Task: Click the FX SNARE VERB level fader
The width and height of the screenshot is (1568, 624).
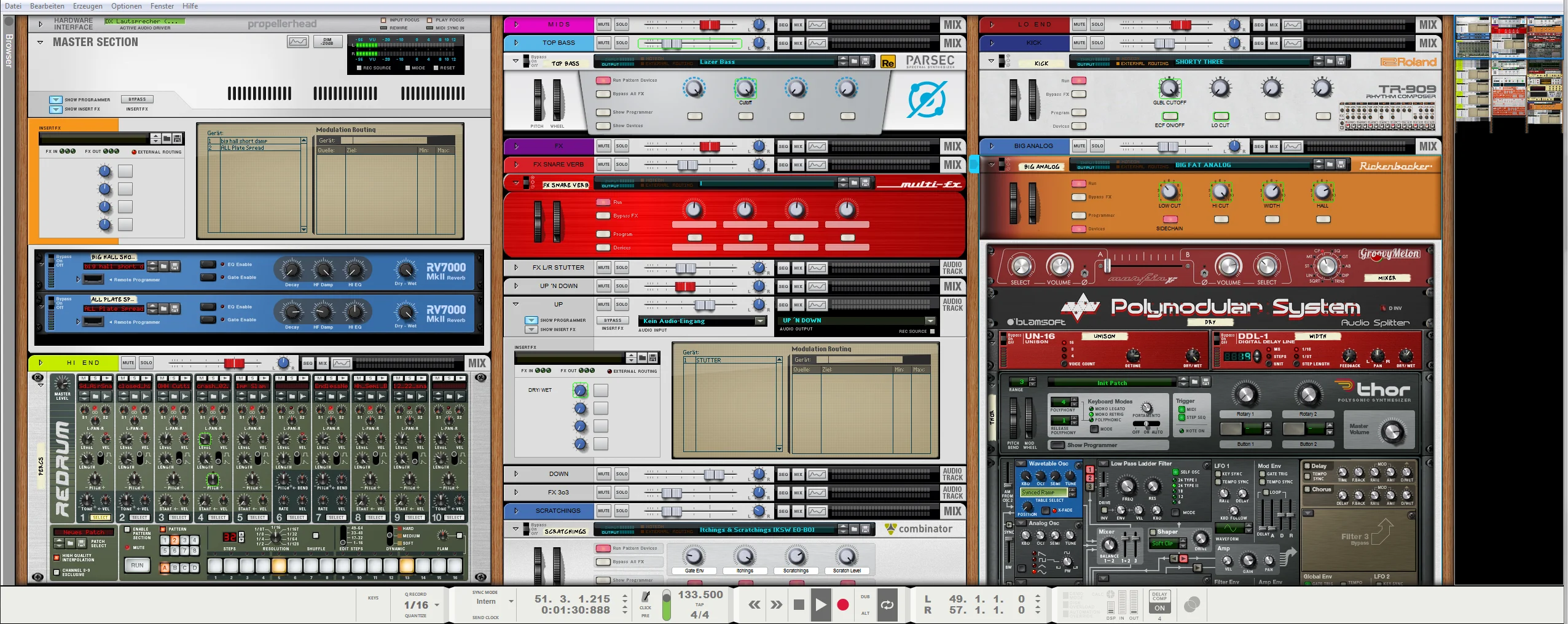Action: tap(687, 165)
